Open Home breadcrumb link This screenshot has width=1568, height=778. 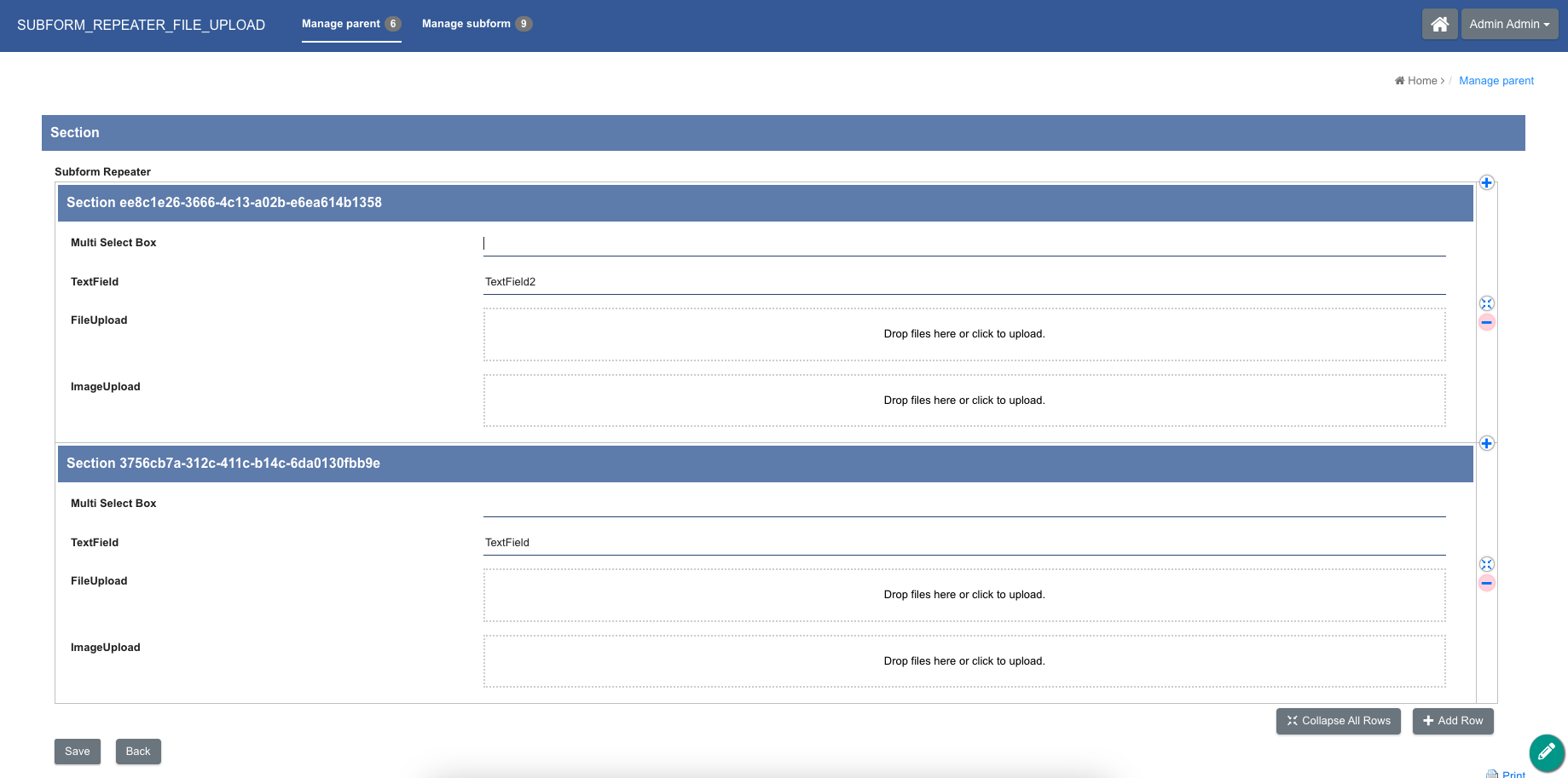click(x=1417, y=81)
